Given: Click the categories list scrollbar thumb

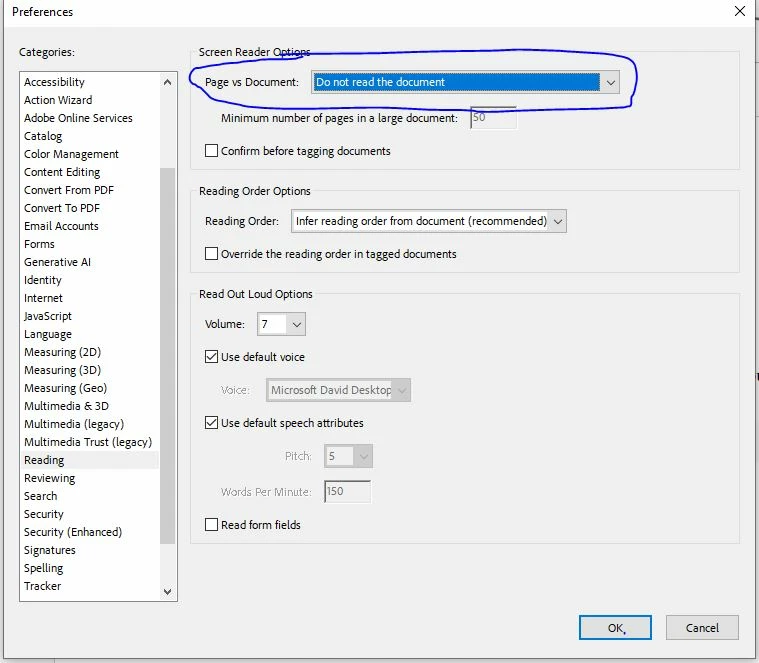Looking at the screenshot, I should pyautogui.click(x=167, y=356).
